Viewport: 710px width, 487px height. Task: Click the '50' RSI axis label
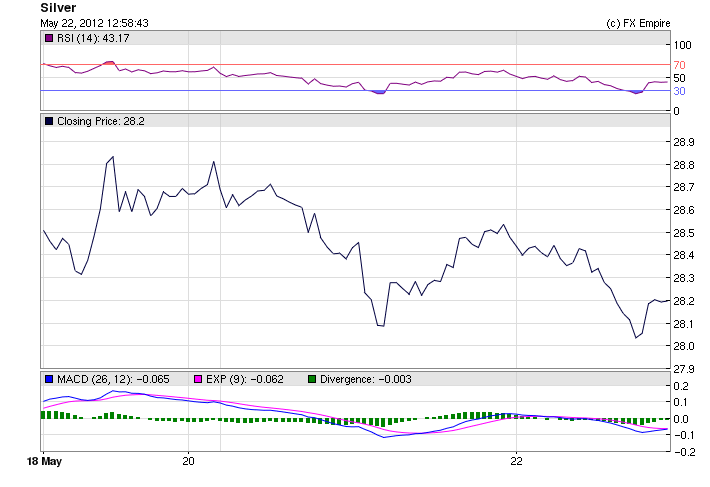679,78
